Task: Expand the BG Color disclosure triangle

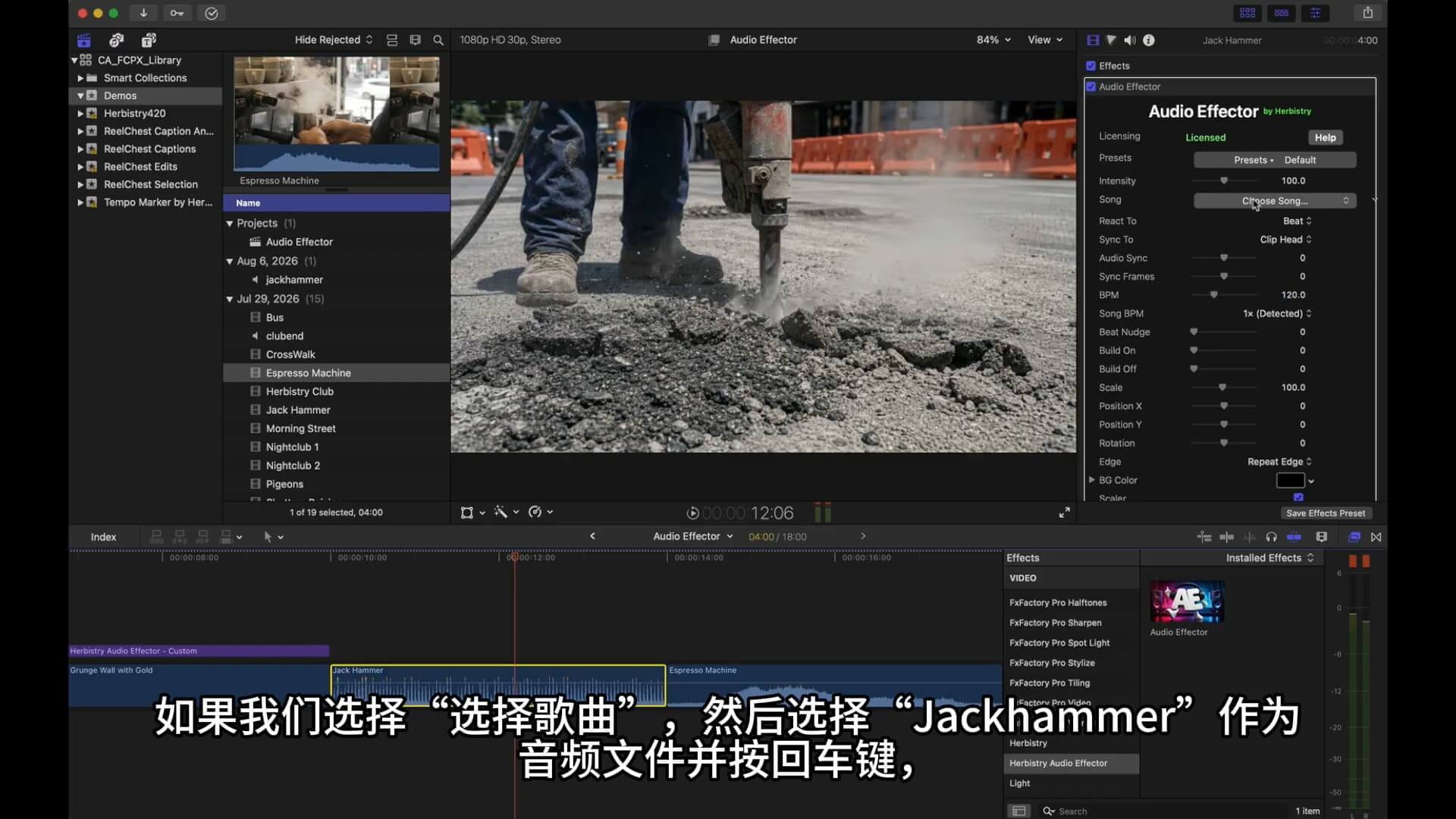Action: pyautogui.click(x=1091, y=480)
